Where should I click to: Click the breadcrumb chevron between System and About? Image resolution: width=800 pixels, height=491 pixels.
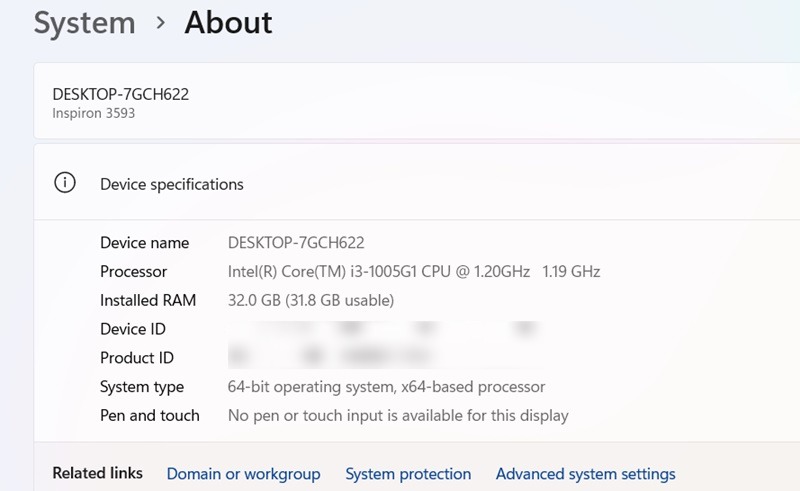(x=161, y=23)
